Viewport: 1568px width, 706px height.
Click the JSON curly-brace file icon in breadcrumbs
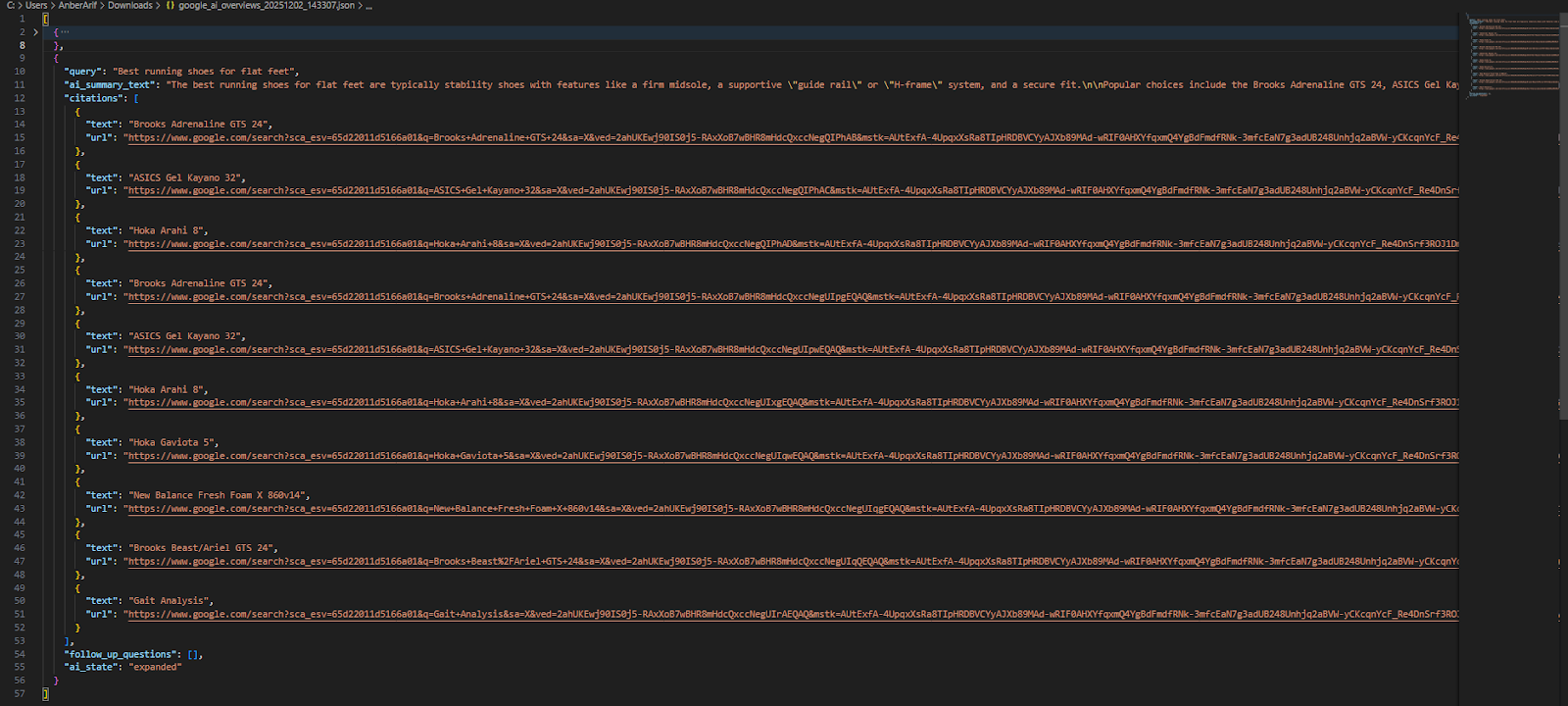click(x=171, y=6)
